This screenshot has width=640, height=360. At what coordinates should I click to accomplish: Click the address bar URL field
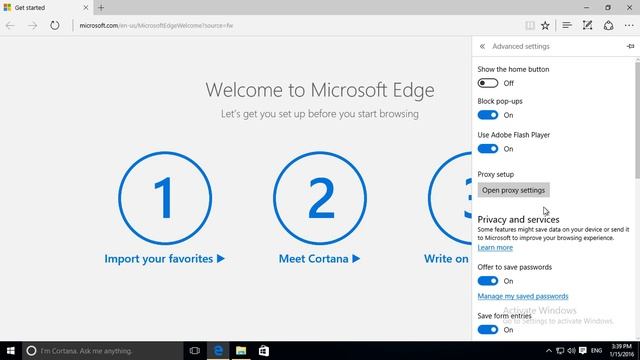[298, 26]
